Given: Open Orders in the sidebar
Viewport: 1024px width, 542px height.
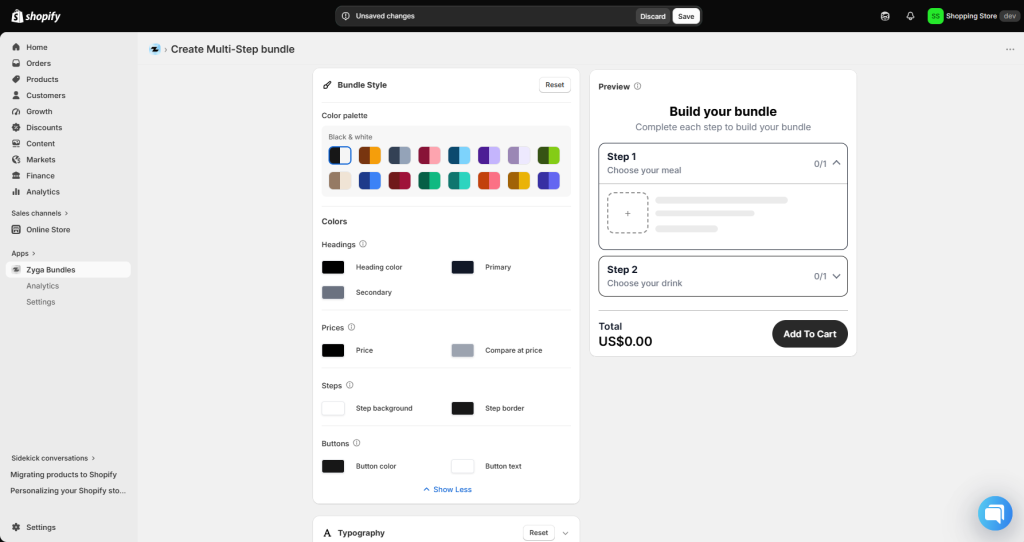Looking at the screenshot, I should click(39, 63).
